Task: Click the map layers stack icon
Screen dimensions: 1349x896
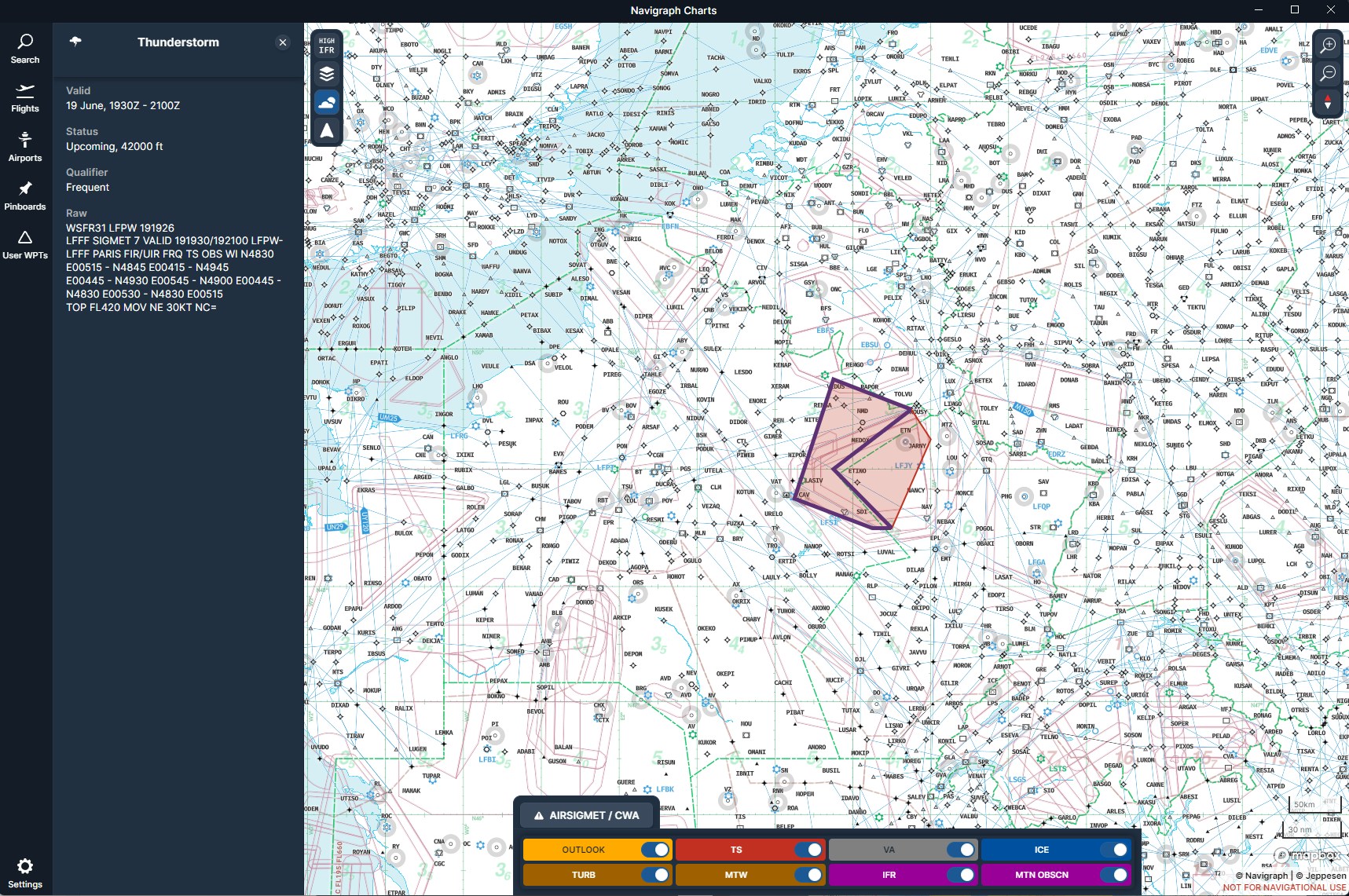Action: (x=327, y=74)
